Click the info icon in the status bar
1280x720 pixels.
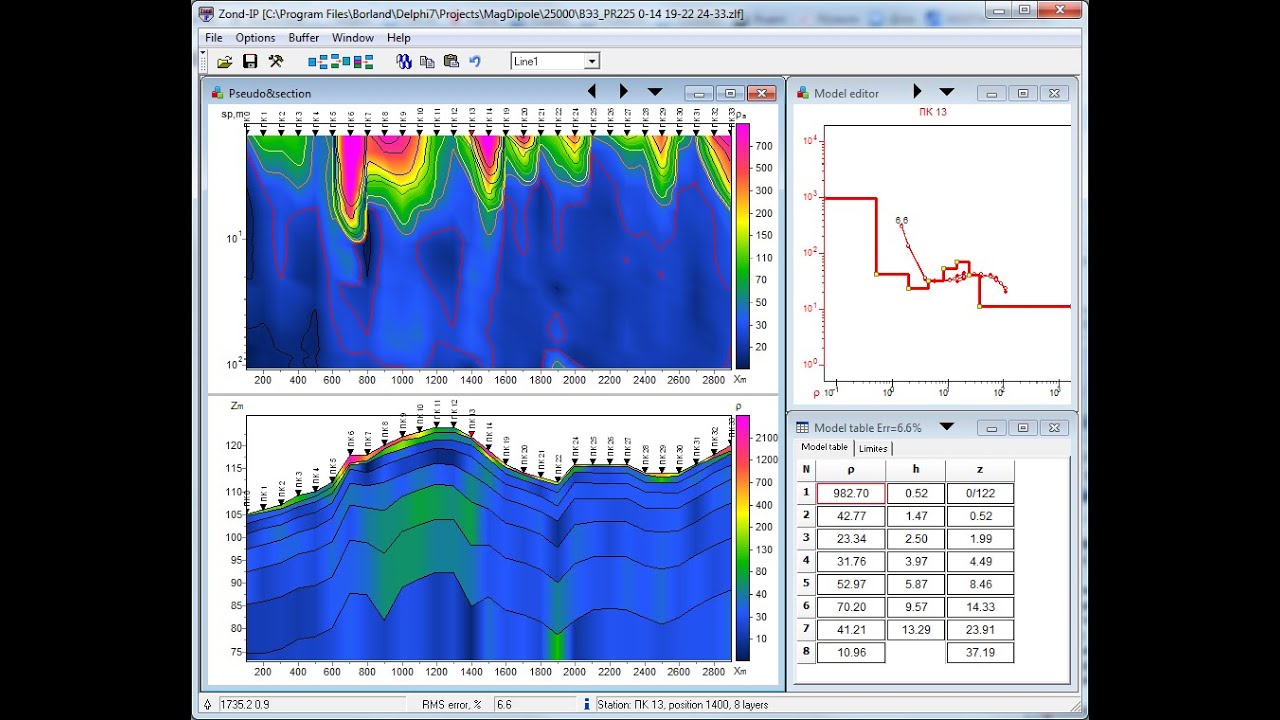[x=586, y=705]
